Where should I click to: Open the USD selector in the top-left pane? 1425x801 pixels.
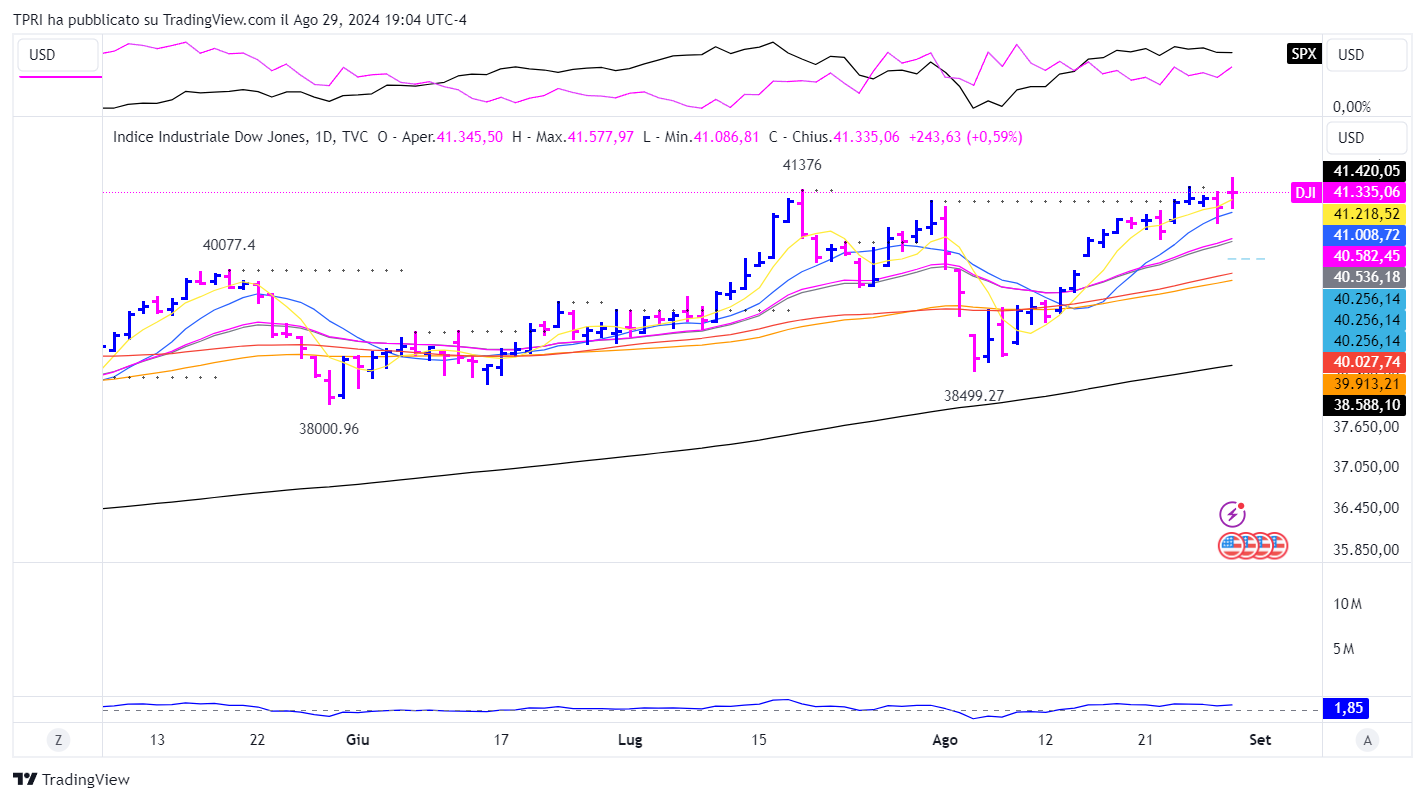pos(58,55)
